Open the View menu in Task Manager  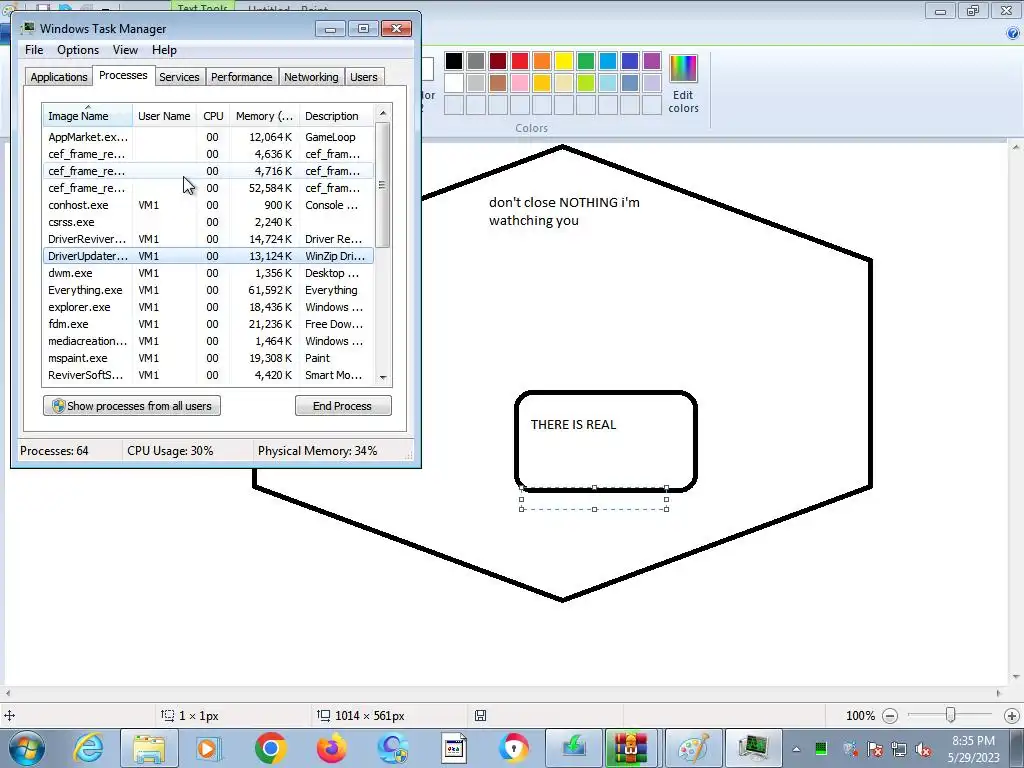[x=125, y=50]
